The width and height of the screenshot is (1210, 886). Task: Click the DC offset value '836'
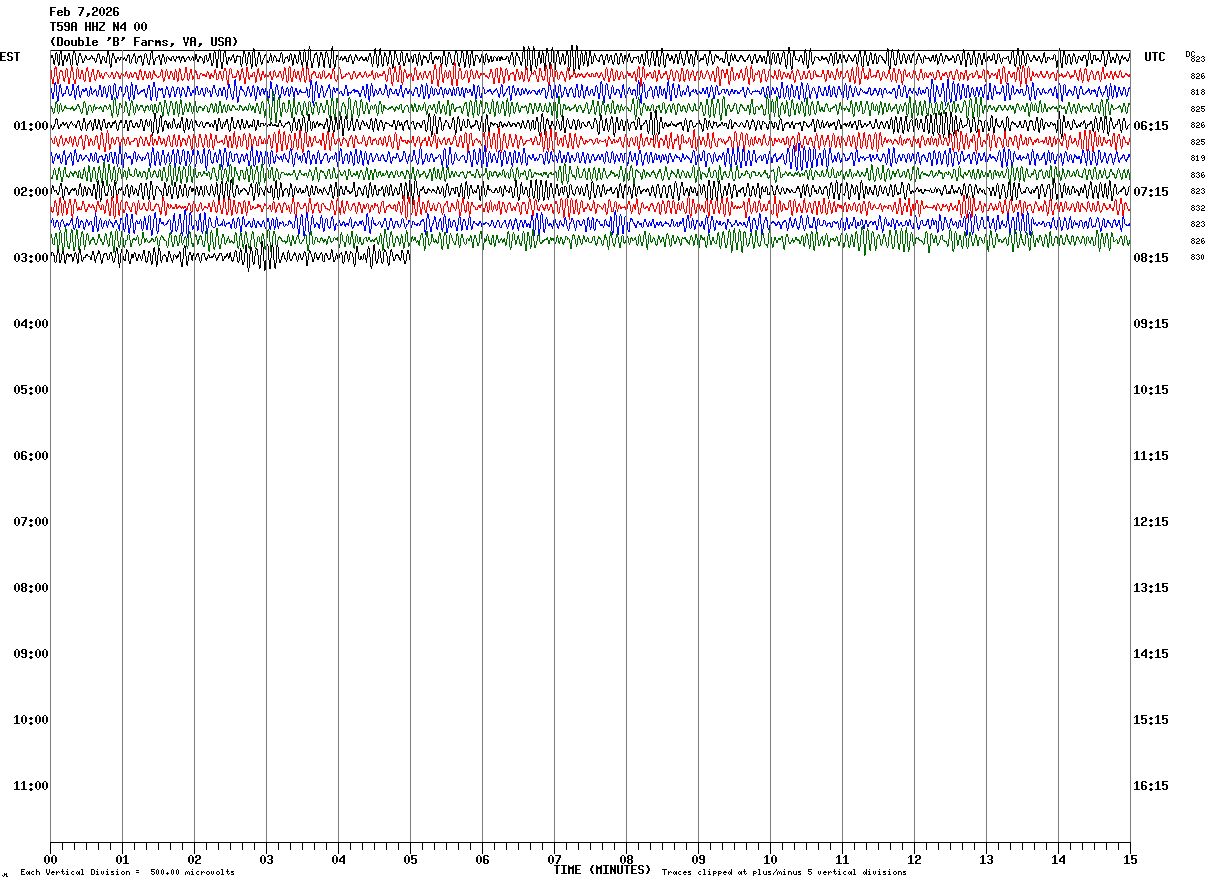(1197, 175)
